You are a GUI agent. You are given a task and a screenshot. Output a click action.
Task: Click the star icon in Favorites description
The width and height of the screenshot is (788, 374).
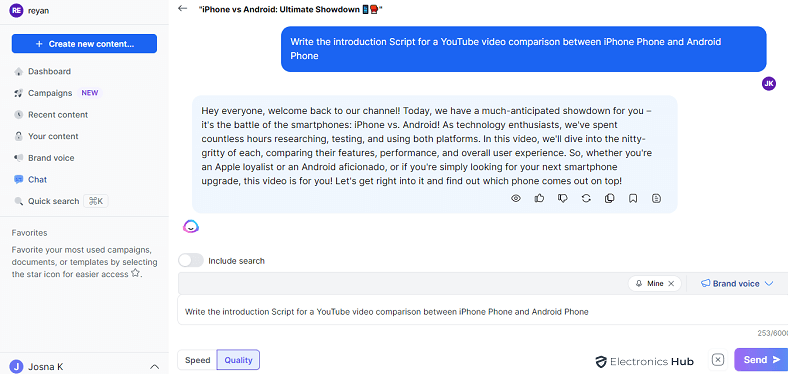[135, 273]
